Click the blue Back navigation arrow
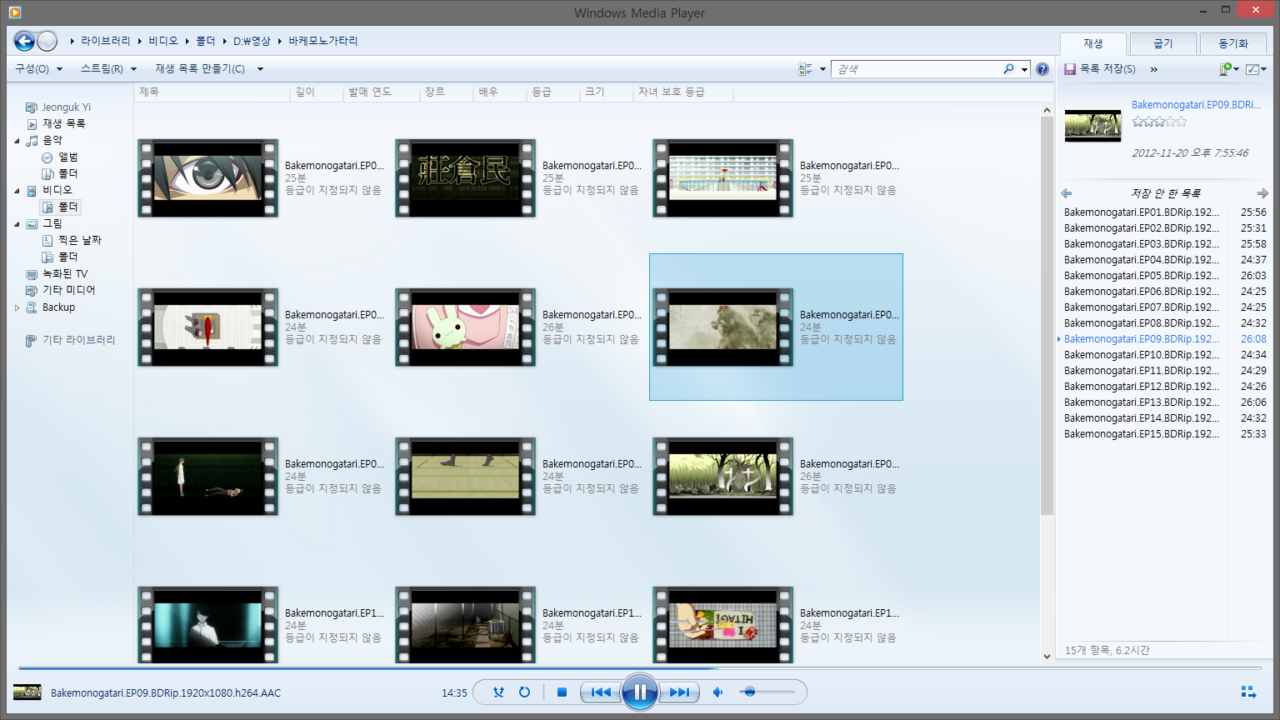Viewport: 1280px width, 720px height. tap(24, 41)
